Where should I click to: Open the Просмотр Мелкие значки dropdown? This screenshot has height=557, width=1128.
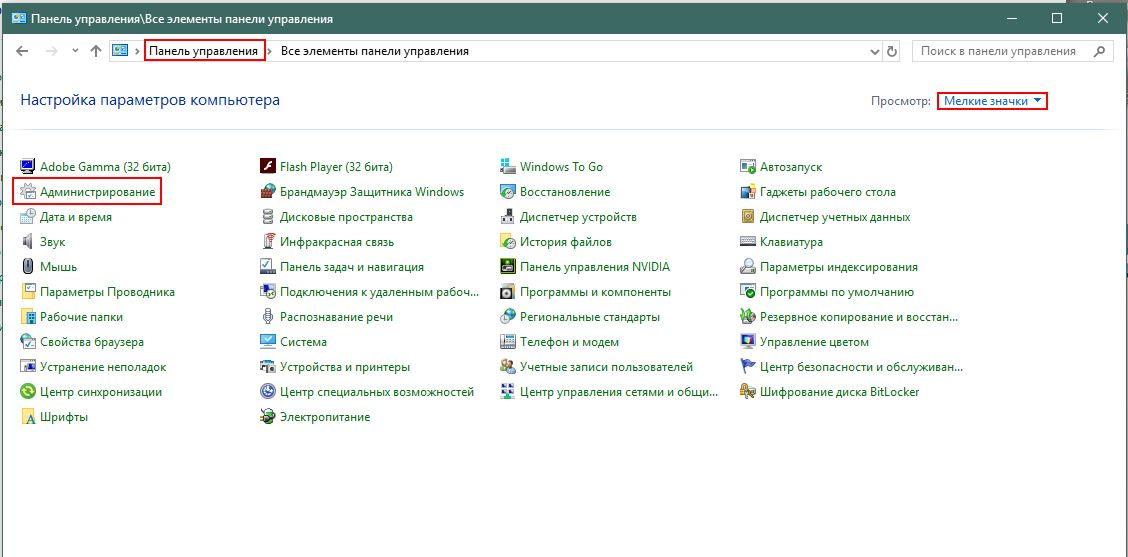pos(992,101)
